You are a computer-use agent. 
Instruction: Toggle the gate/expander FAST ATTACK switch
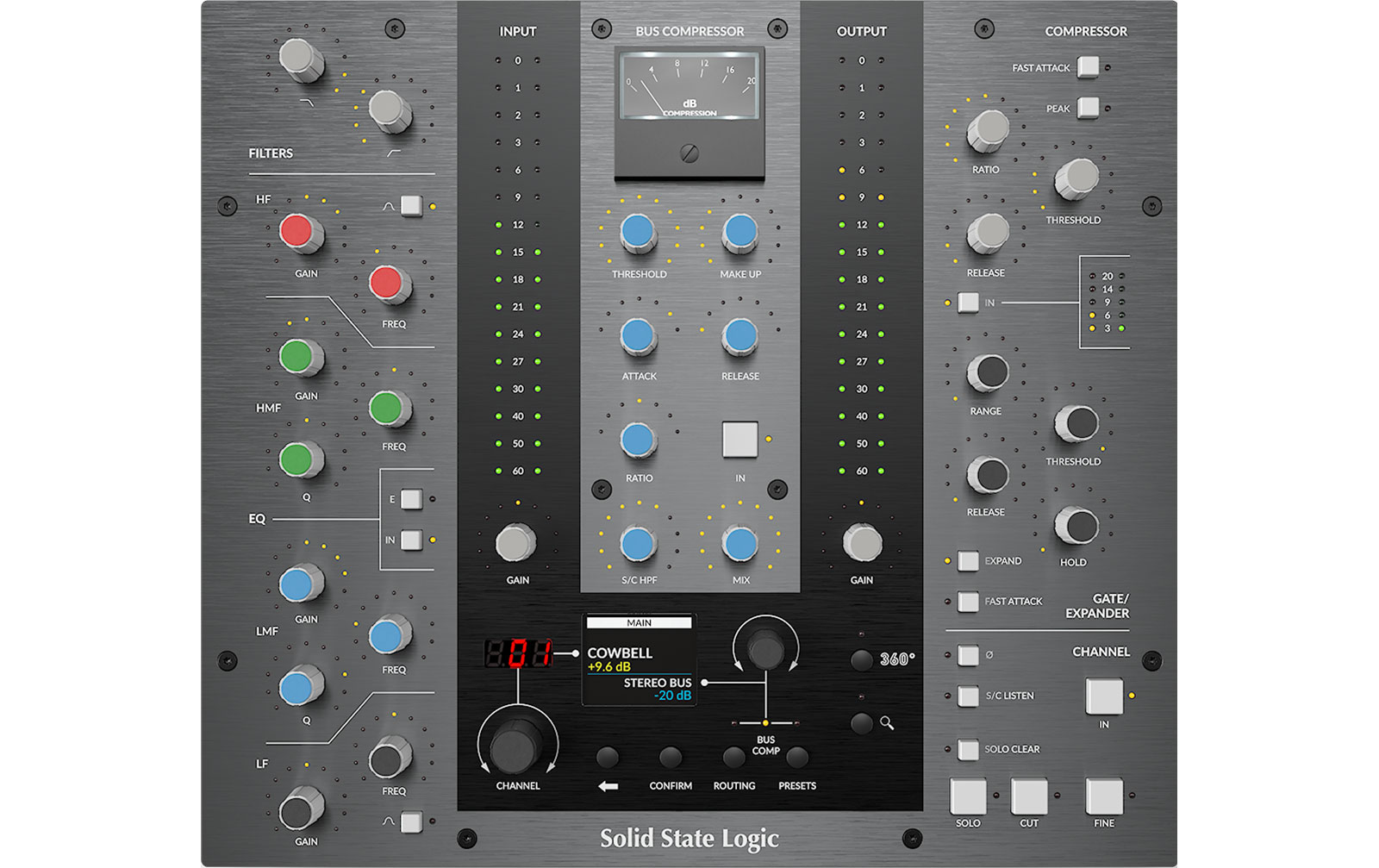coord(968,602)
